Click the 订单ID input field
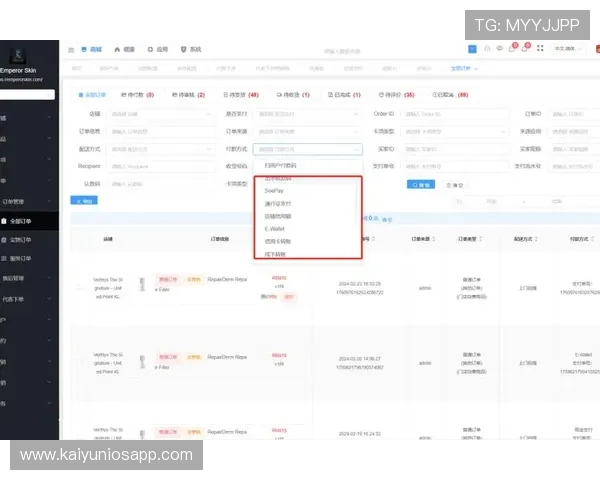 point(574,114)
